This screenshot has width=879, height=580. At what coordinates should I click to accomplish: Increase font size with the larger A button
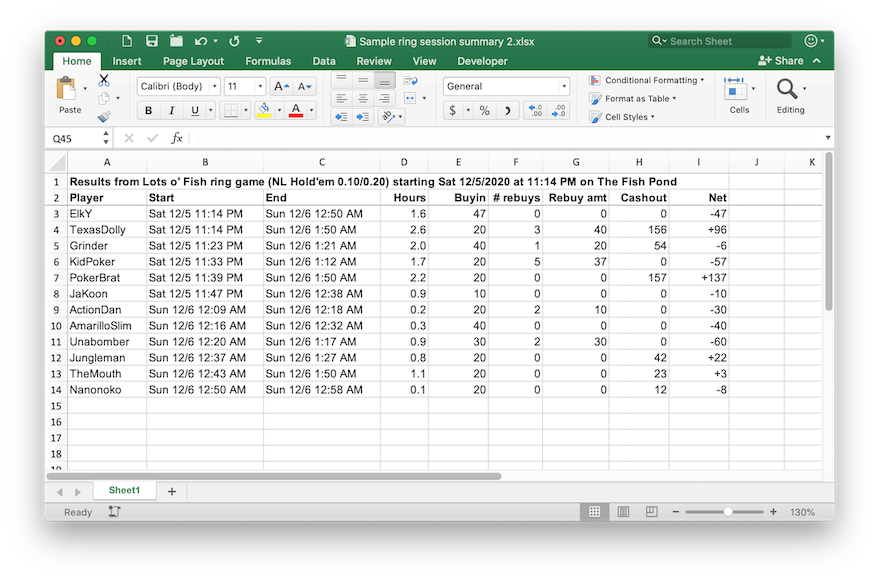click(x=281, y=87)
